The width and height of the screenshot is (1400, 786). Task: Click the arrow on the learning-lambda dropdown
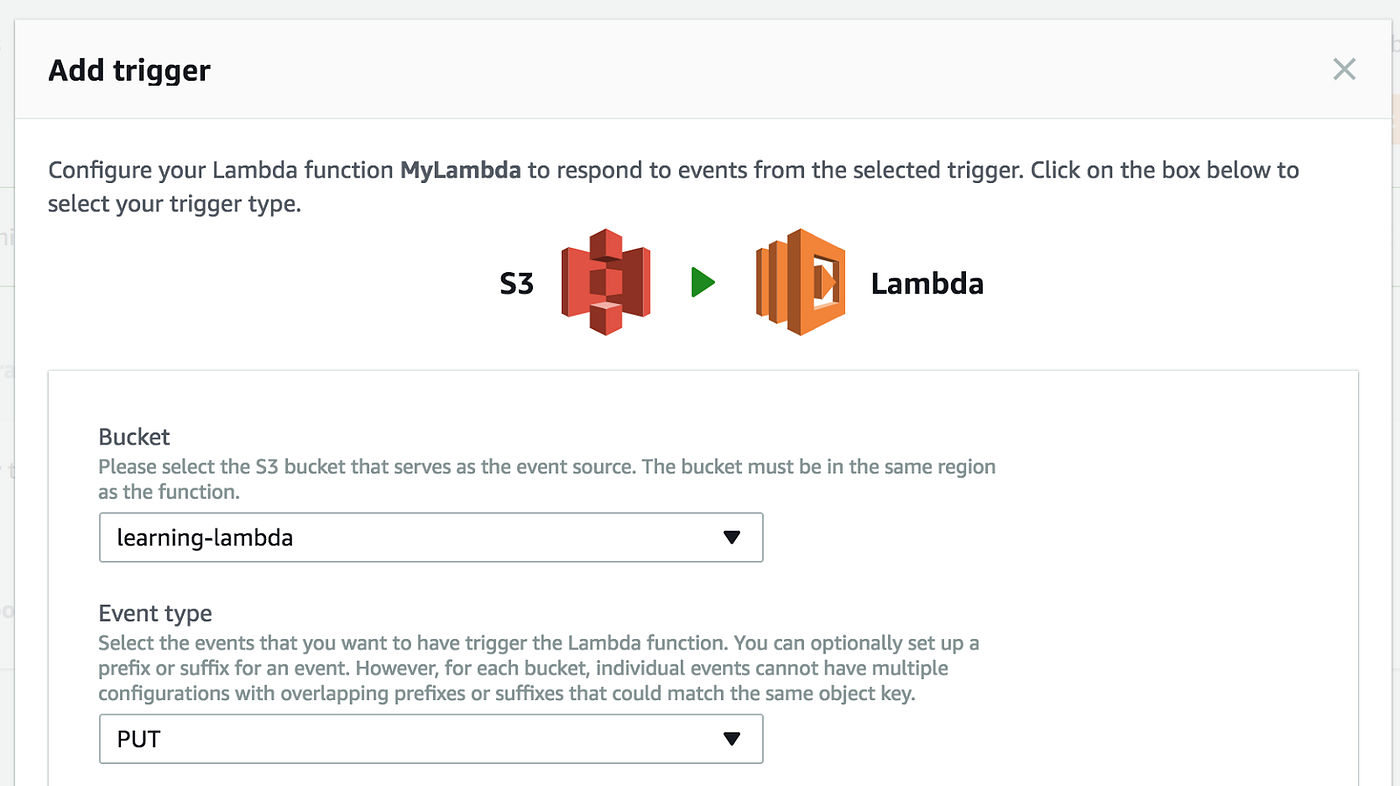732,538
